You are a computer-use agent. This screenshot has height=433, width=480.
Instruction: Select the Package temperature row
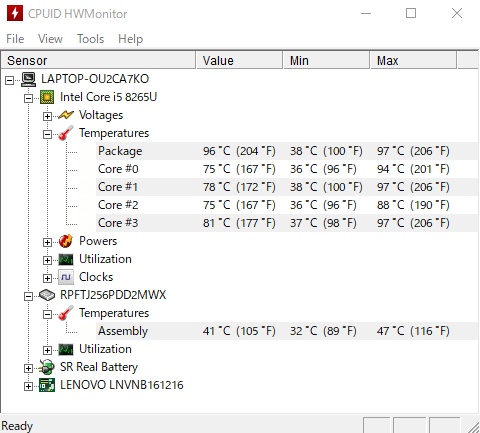tap(287, 151)
